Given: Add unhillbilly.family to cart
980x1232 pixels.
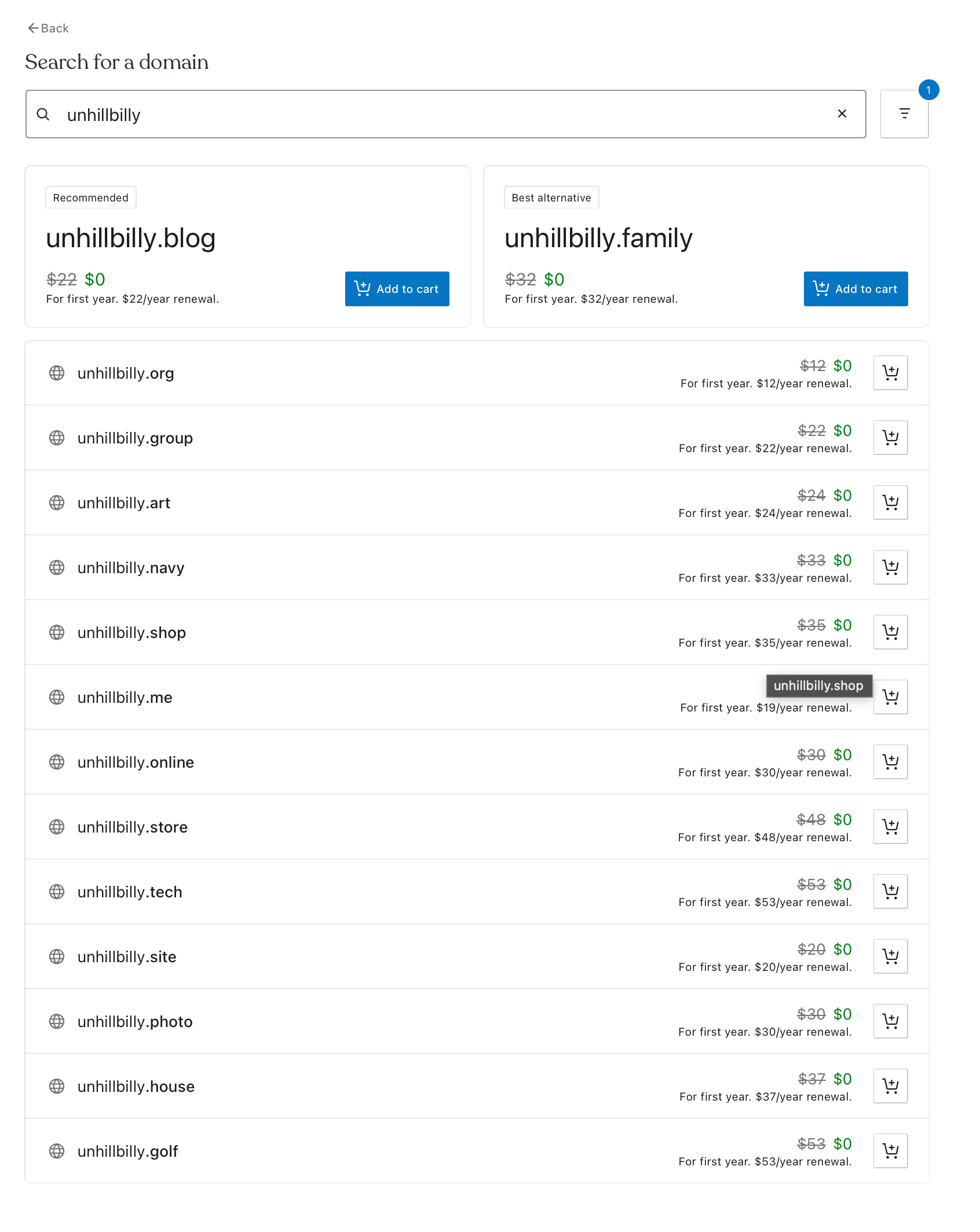Looking at the screenshot, I should tap(855, 289).
